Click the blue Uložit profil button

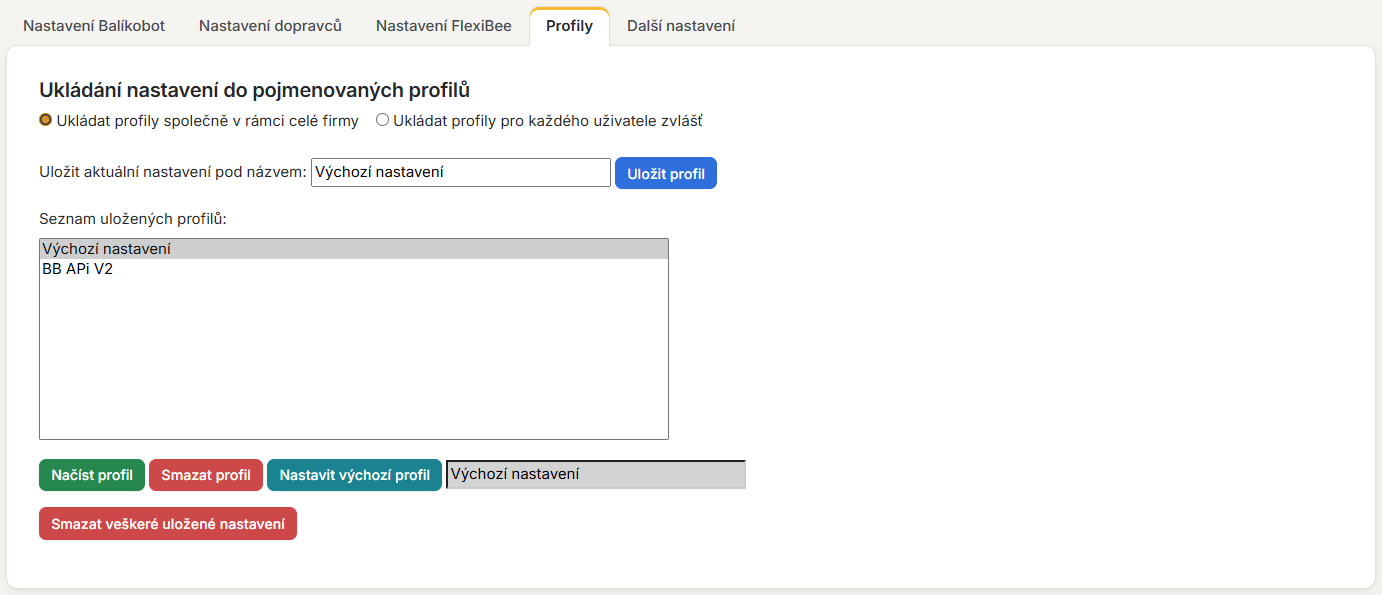pyautogui.click(x=666, y=173)
